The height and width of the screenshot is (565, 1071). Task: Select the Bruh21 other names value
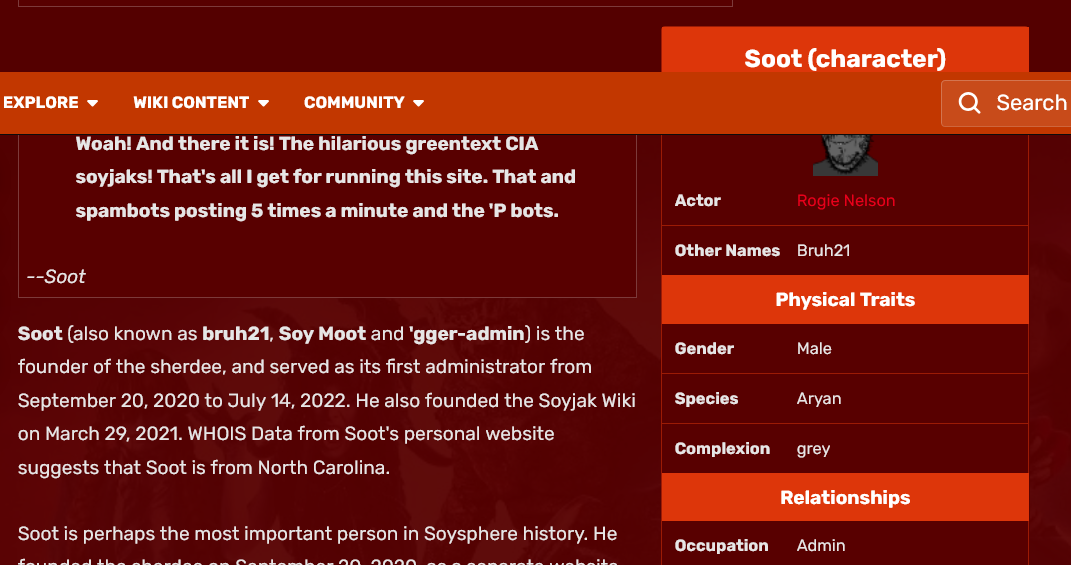pyautogui.click(x=823, y=250)
